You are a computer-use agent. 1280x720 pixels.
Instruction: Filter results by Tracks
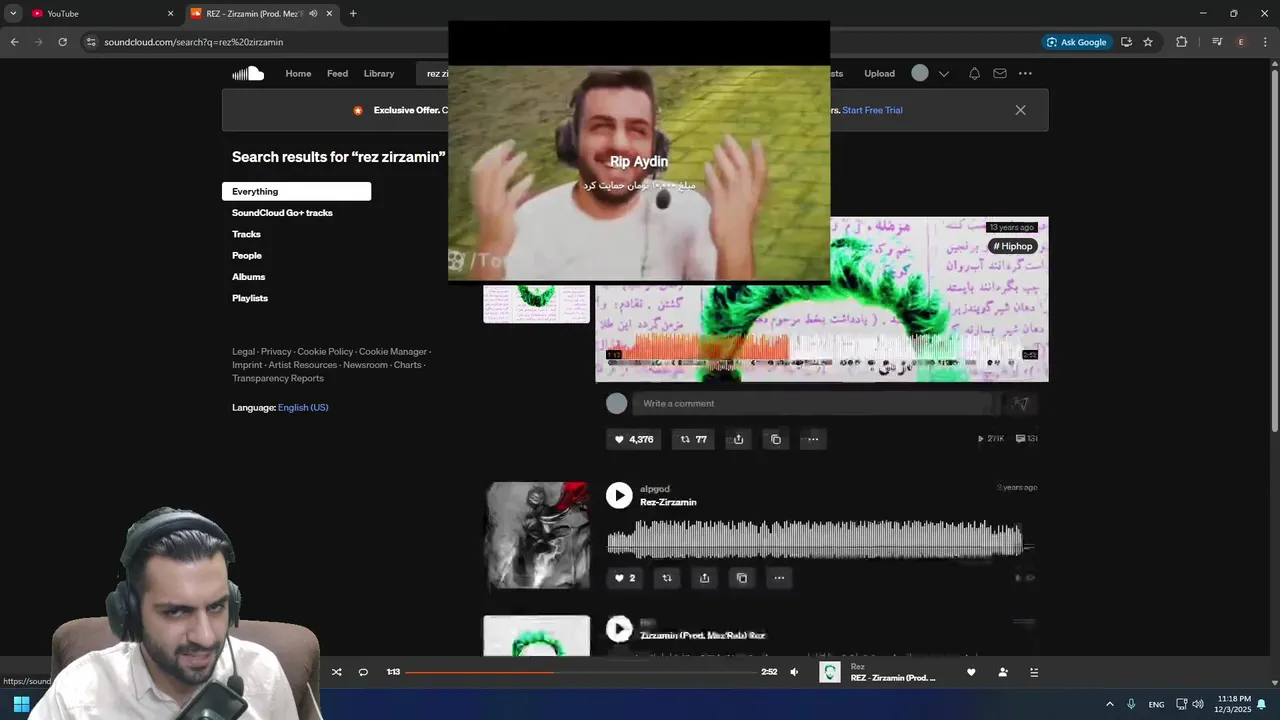point(246,234)
